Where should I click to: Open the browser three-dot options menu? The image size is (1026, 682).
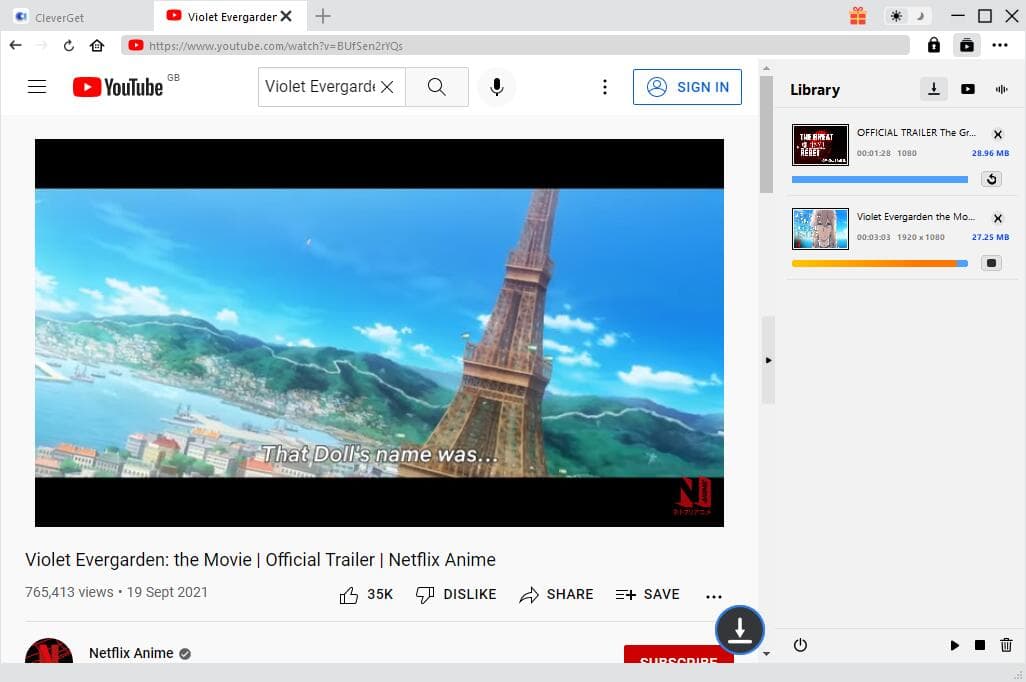click(x=1000, y=45)
